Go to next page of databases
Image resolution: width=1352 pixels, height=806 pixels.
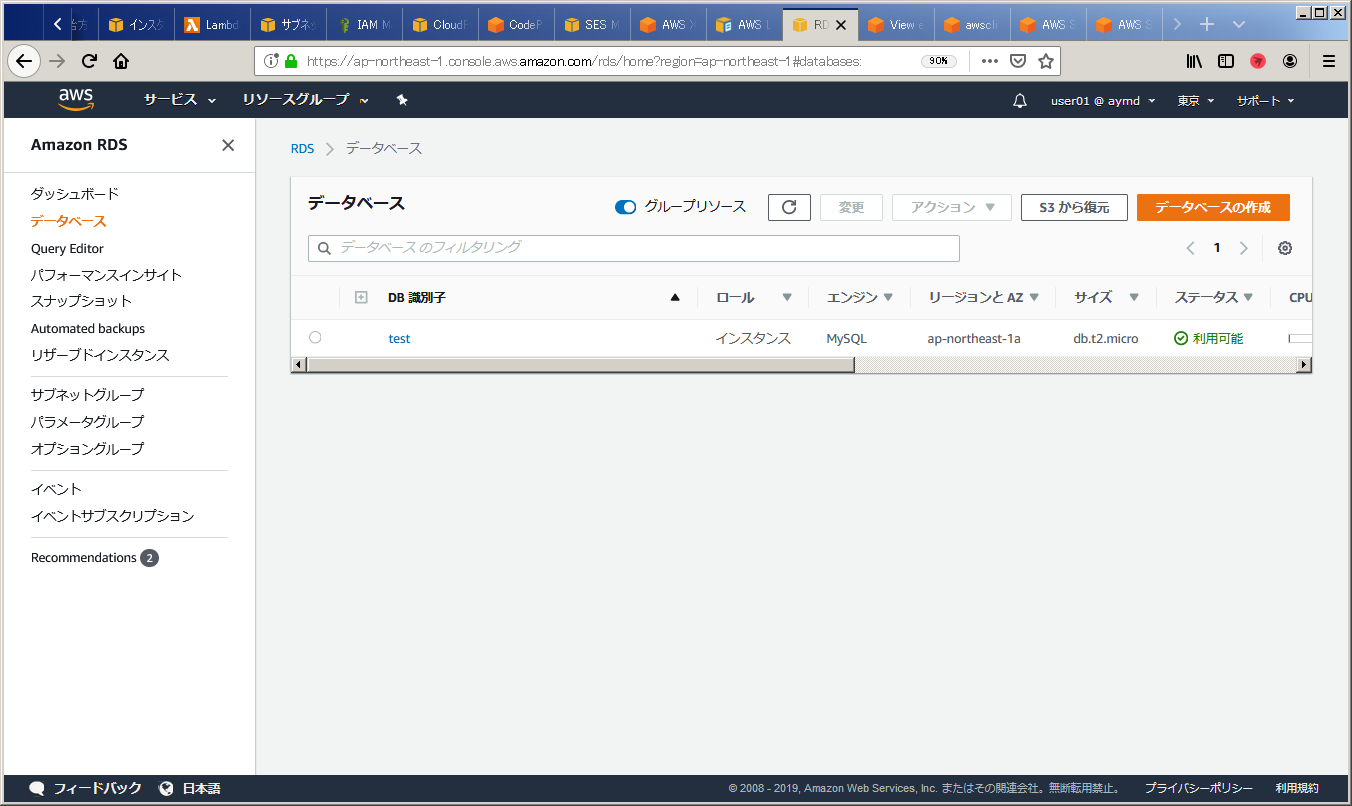point(1243,248)
